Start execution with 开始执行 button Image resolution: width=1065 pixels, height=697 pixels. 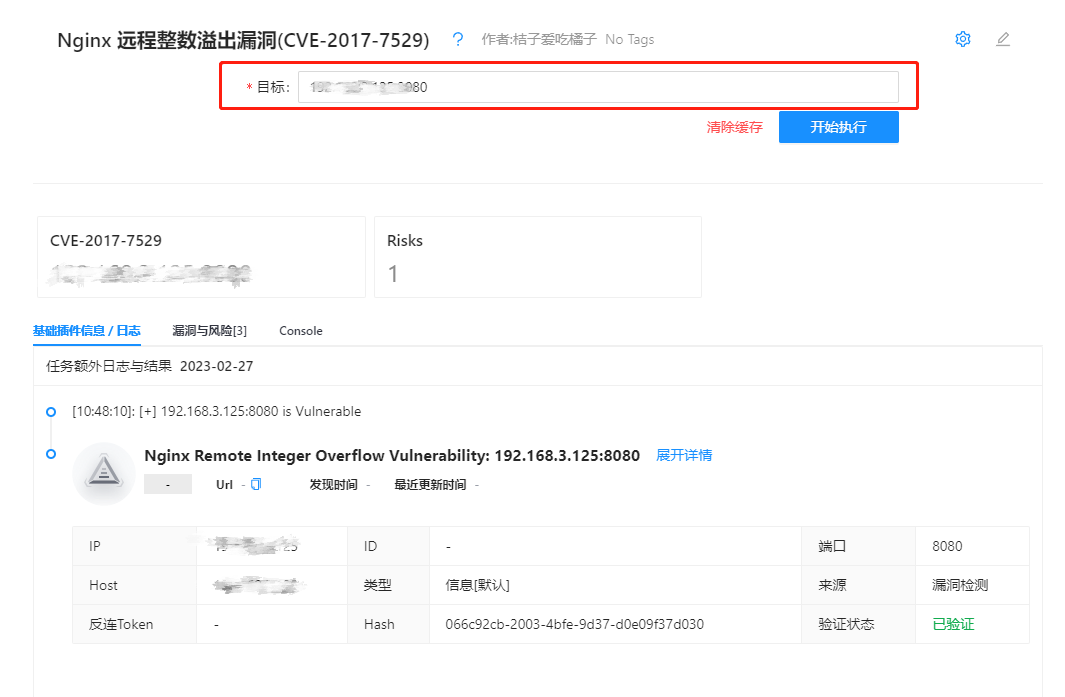click(x=838, y=127)
